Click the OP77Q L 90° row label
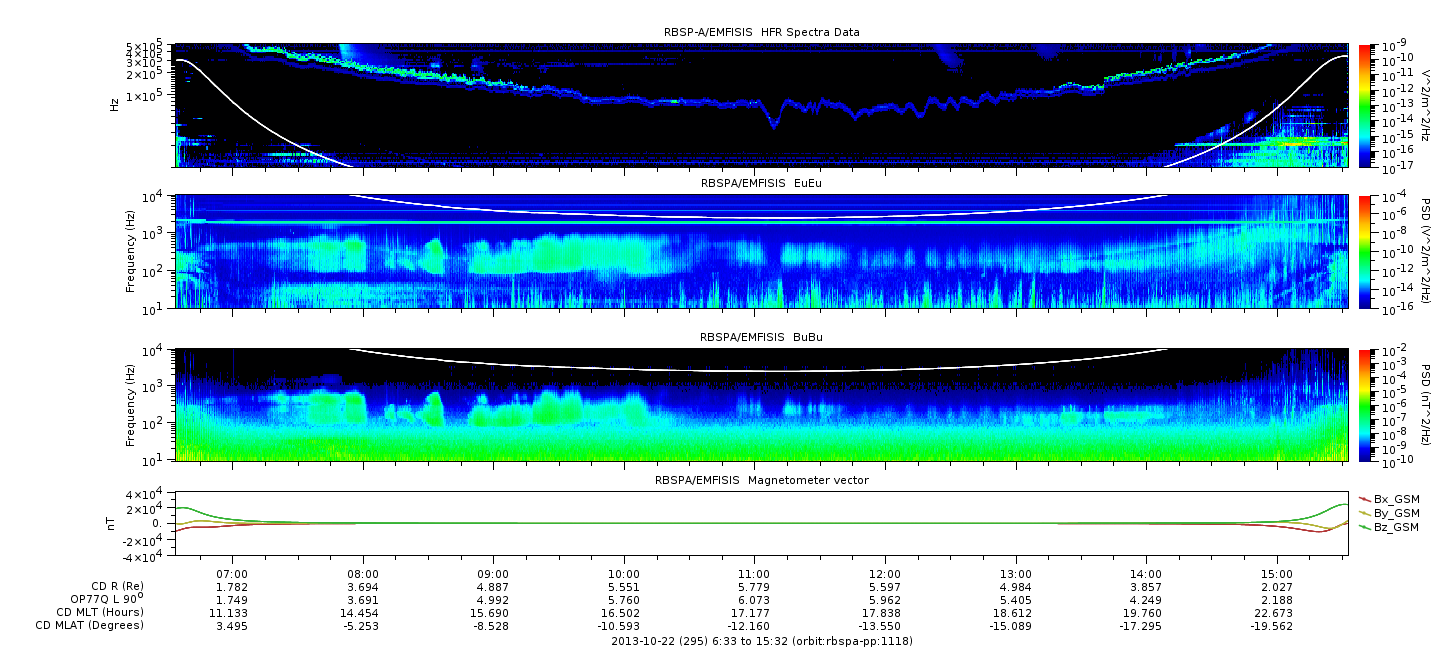This screenshot has height=658, width=1447. [x=105, y=599]
